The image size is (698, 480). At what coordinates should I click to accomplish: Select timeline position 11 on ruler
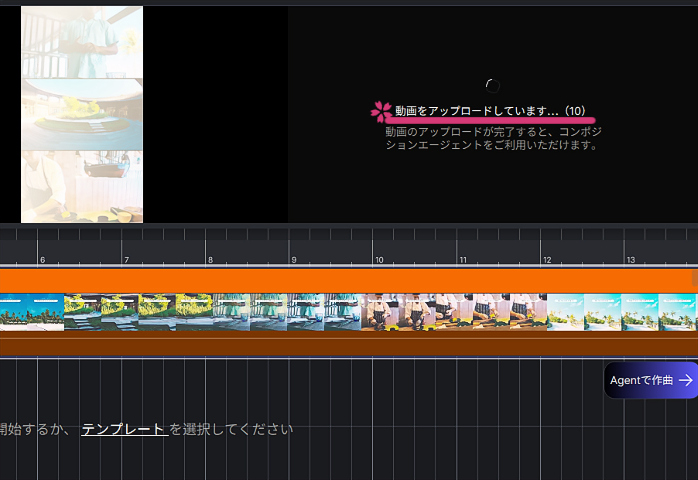point(462,259)
